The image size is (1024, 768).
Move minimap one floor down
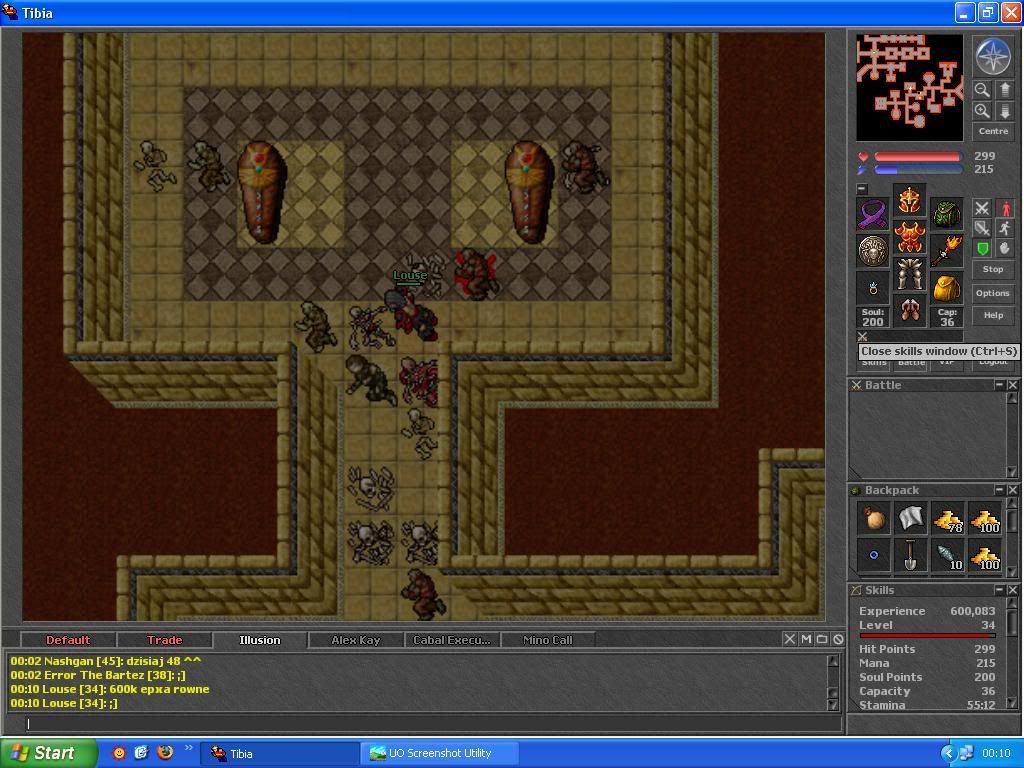point(1004,111)
